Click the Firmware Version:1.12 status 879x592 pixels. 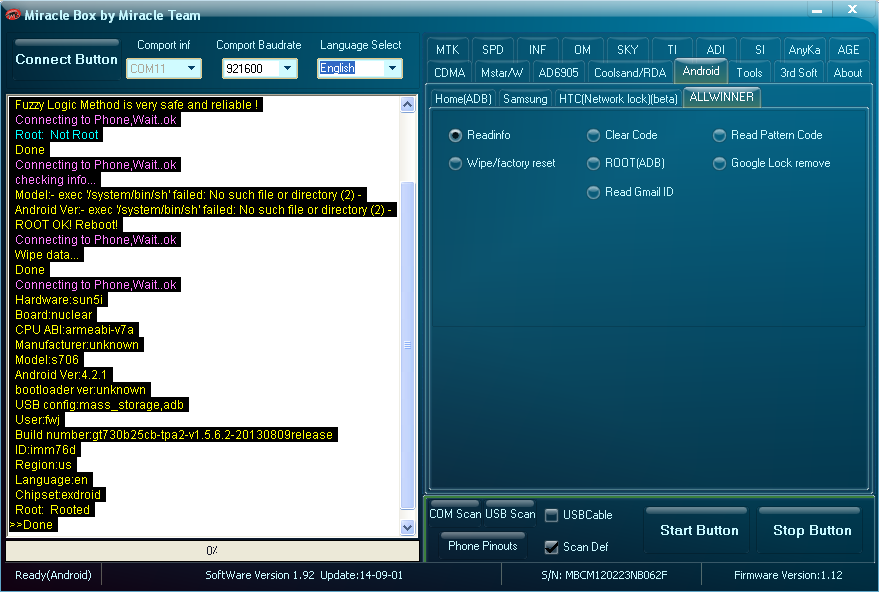[x=788, y=575]
